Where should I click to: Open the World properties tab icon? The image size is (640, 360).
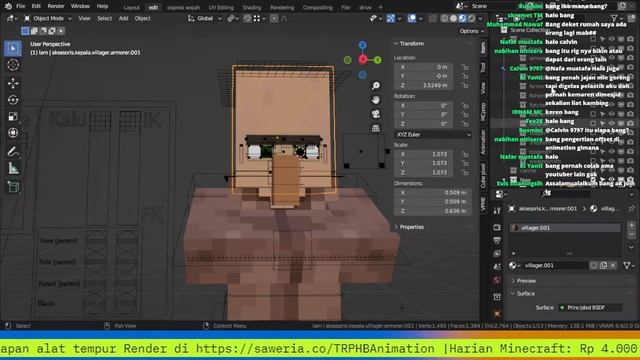[497, 280]
